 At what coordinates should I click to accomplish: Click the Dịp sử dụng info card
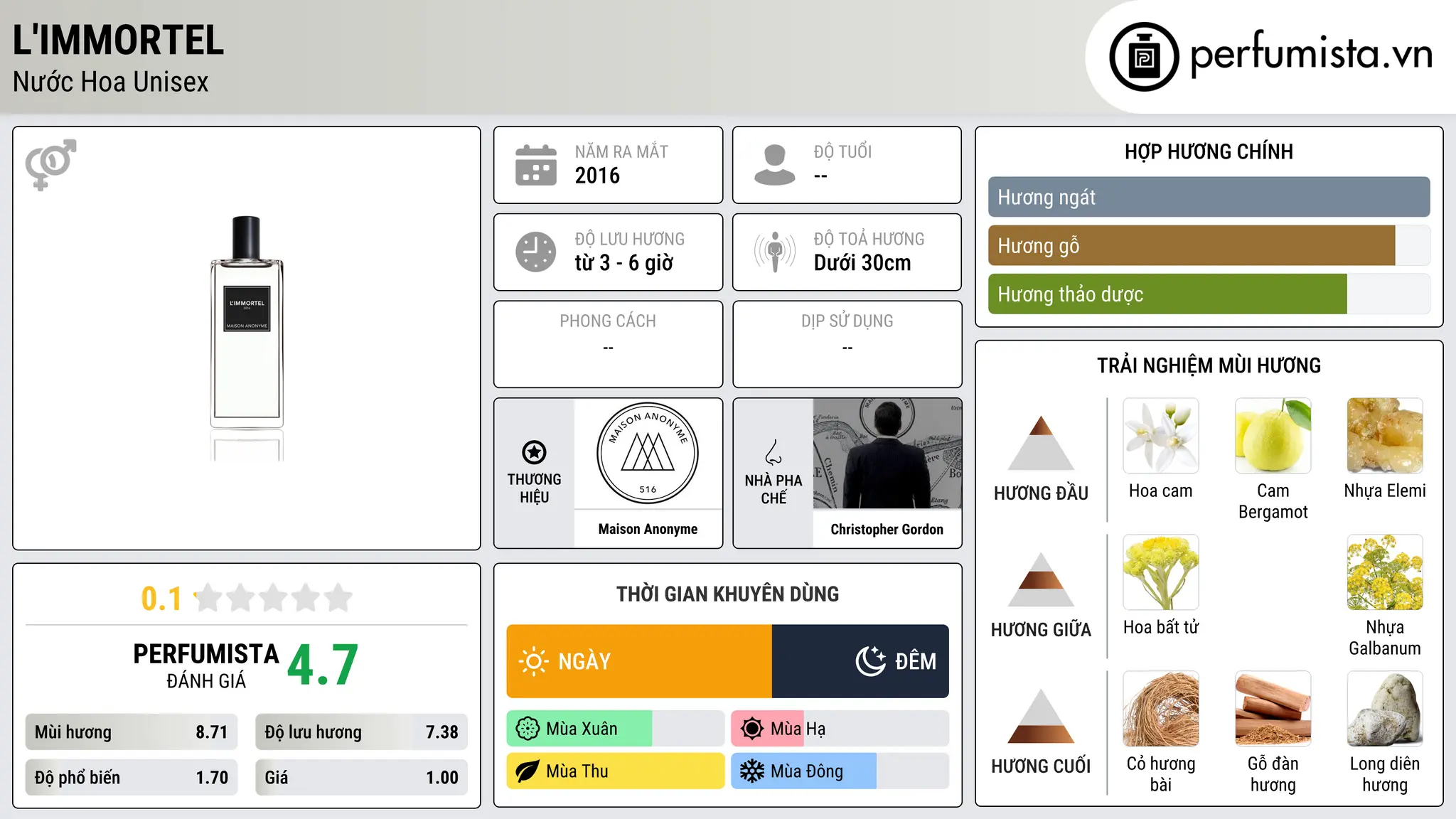coord(847,344)
